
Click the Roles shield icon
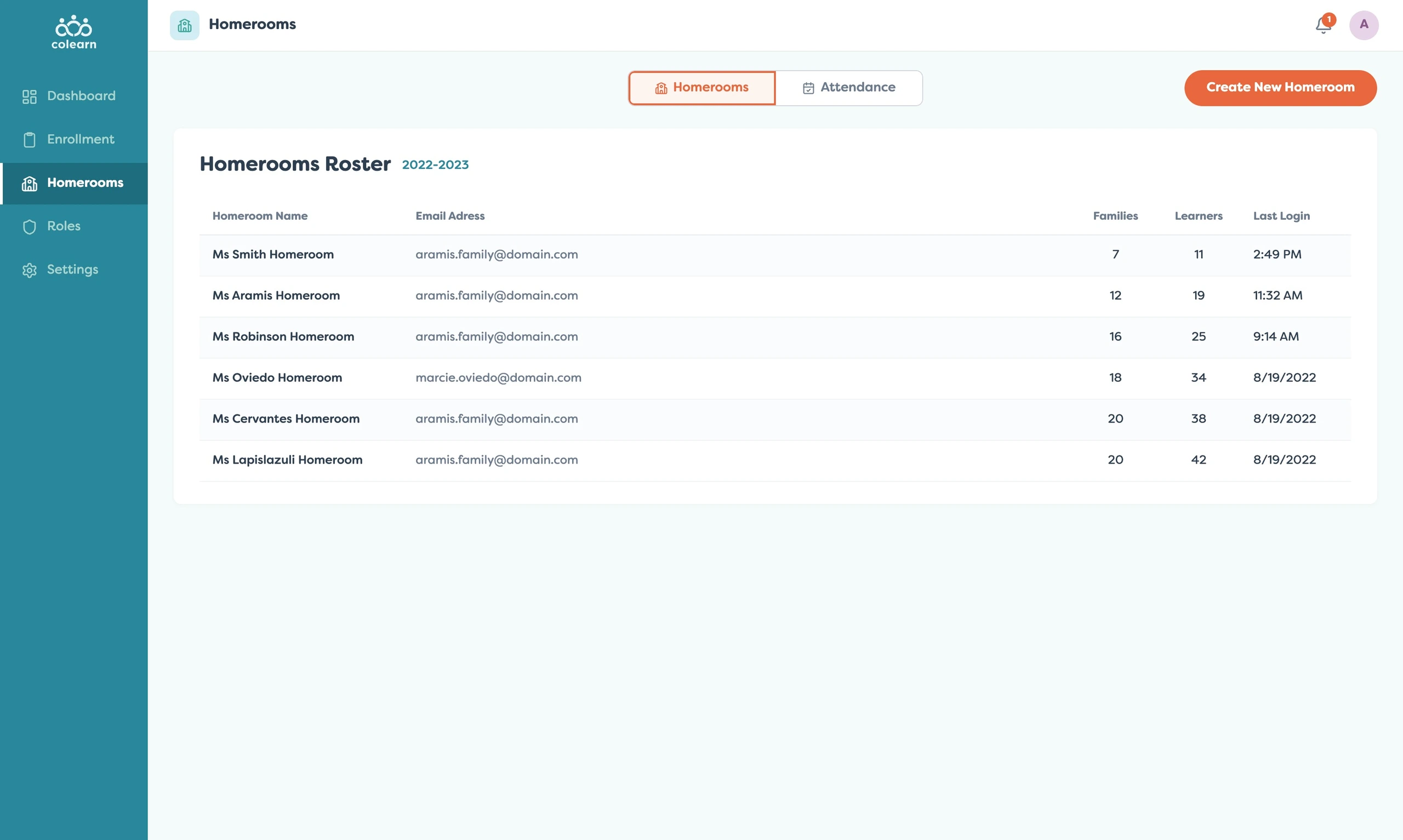point(30,226)
